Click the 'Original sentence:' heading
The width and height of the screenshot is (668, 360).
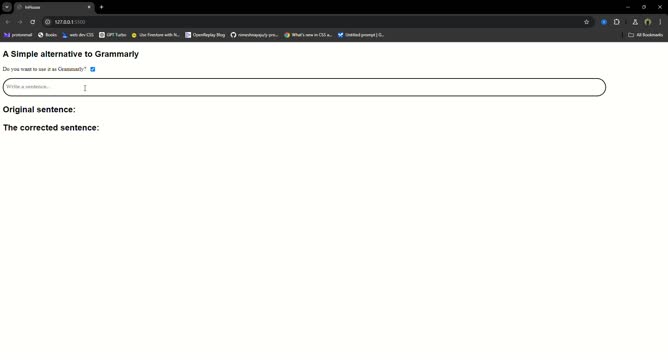pos(39,109)
